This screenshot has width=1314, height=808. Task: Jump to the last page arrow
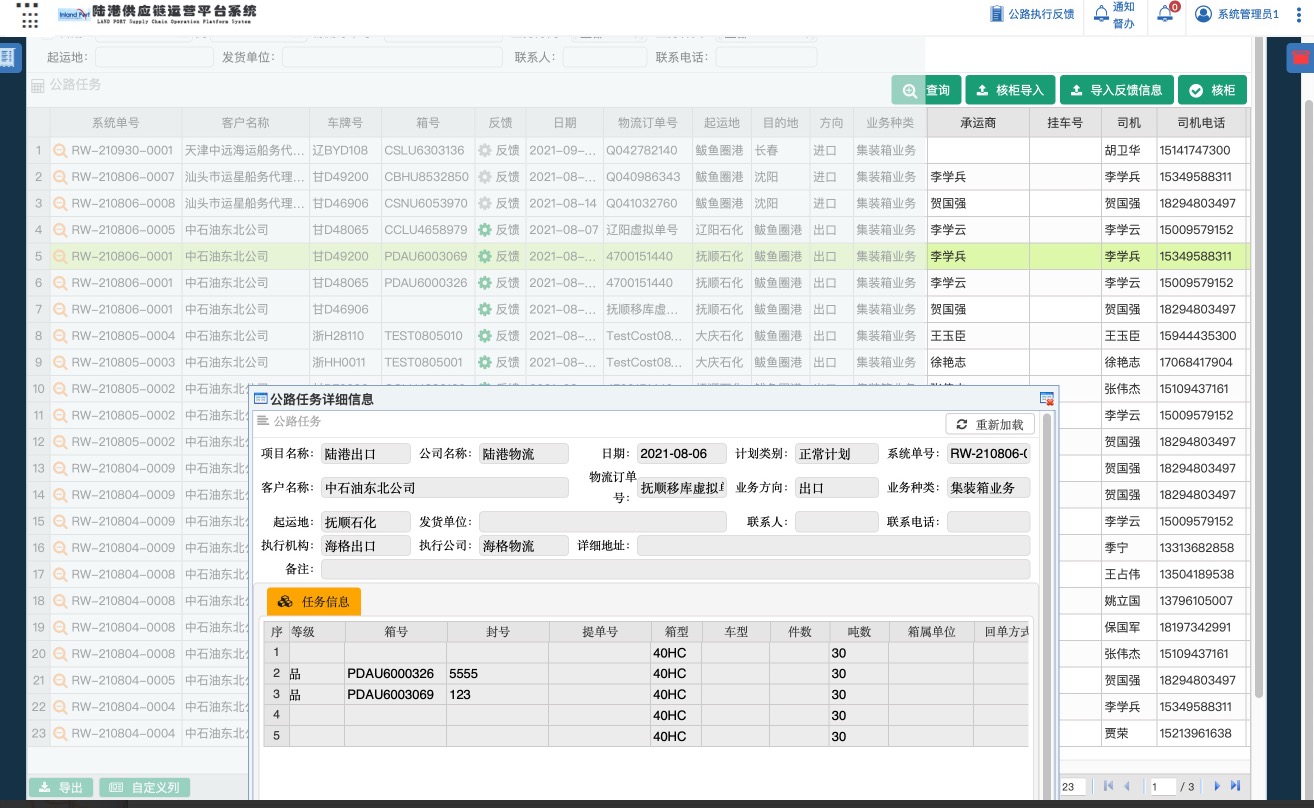point(1236,787)
